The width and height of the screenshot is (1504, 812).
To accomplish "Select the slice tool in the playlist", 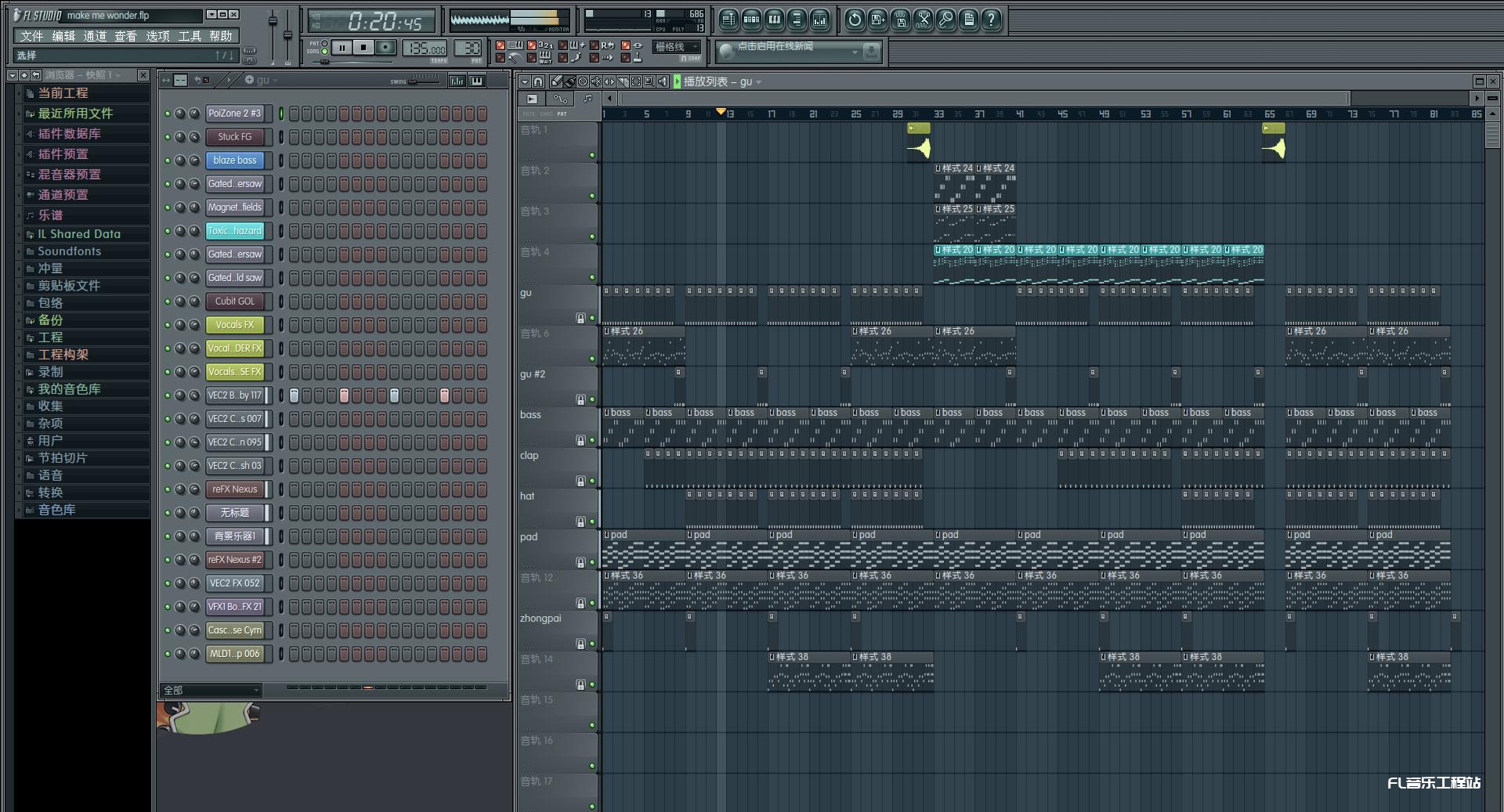I will [x=623, y=81].
